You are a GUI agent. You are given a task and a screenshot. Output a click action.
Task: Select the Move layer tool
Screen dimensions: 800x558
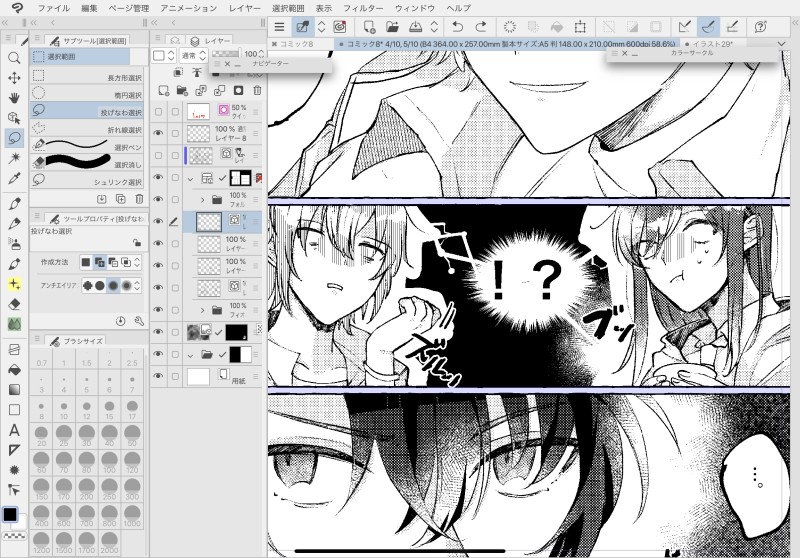pos(14,78)
